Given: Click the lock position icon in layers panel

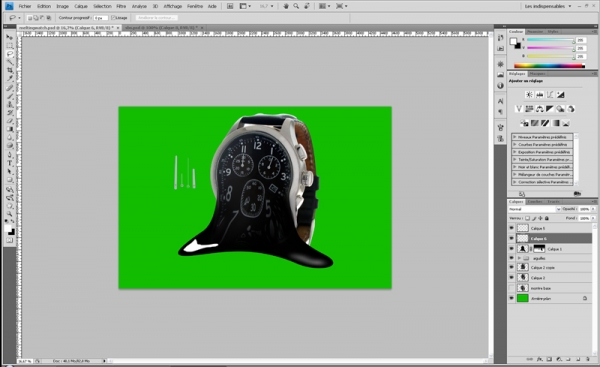Looking at the screenshot, I should pyautogui.click(x=540, y=218).
